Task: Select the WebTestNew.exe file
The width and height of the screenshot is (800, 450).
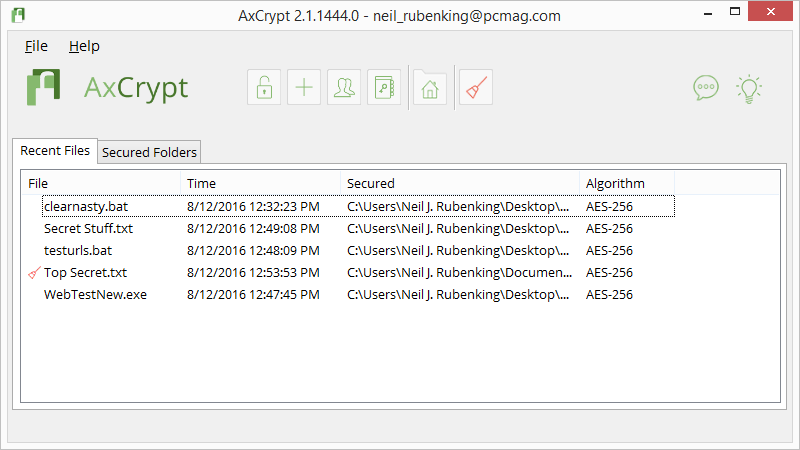Action: (95, 295)
